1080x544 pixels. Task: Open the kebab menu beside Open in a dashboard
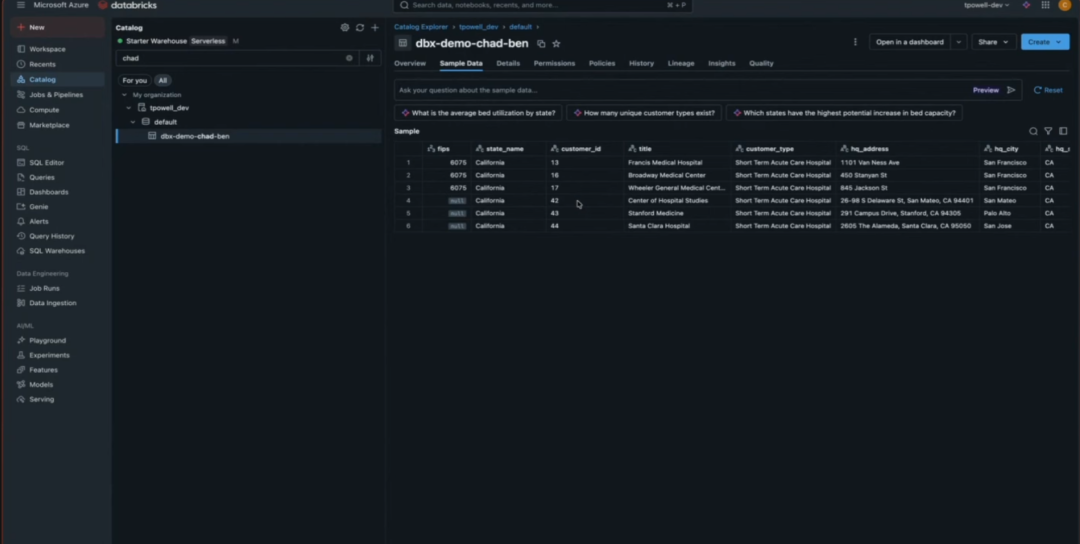855,42
